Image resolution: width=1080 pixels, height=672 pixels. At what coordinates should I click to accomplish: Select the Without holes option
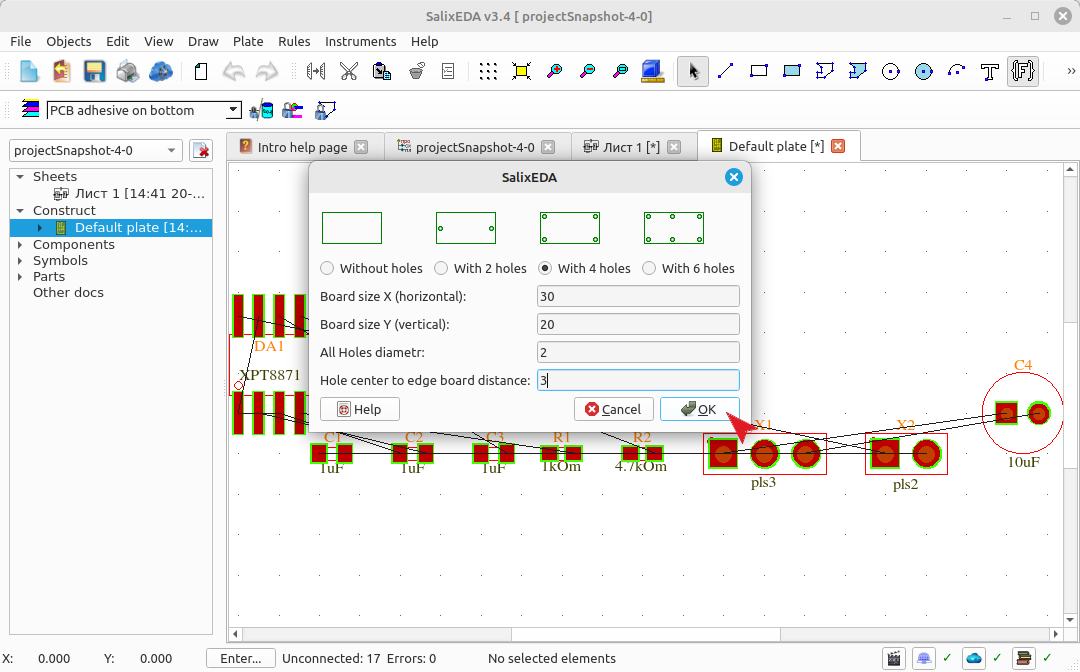[x=372, y=269]
